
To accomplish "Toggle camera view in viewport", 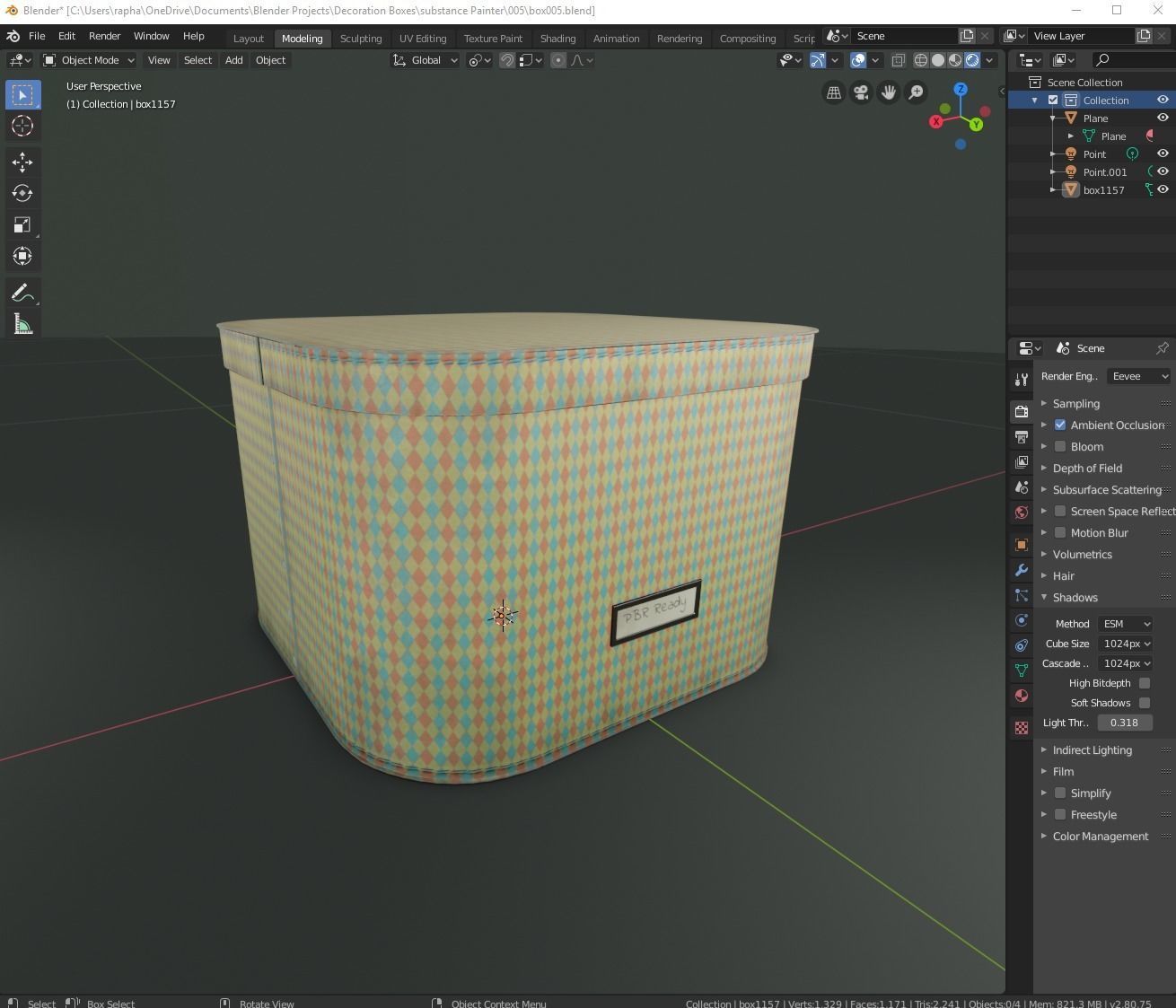I will coord(861,92).
